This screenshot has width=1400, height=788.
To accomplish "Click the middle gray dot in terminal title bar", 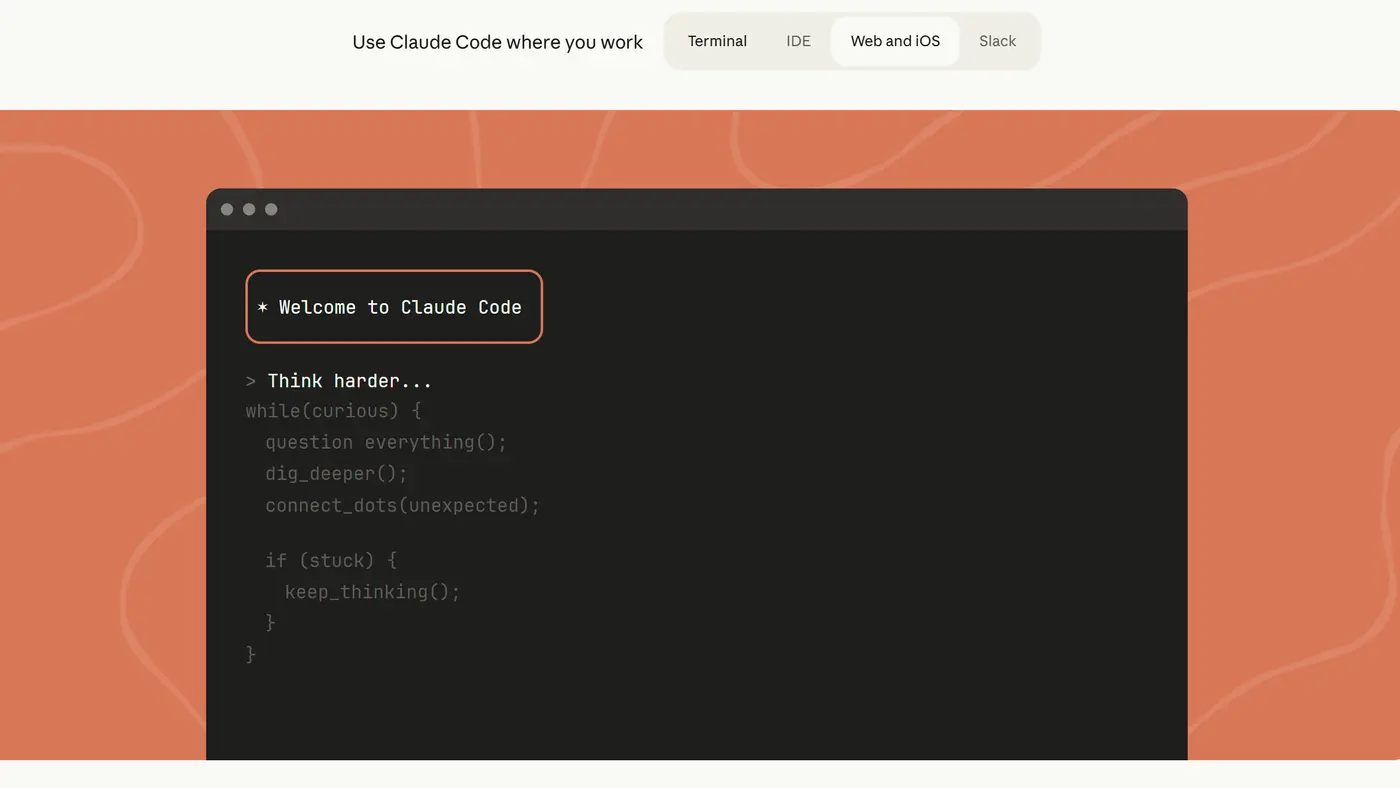I will 249,209.
